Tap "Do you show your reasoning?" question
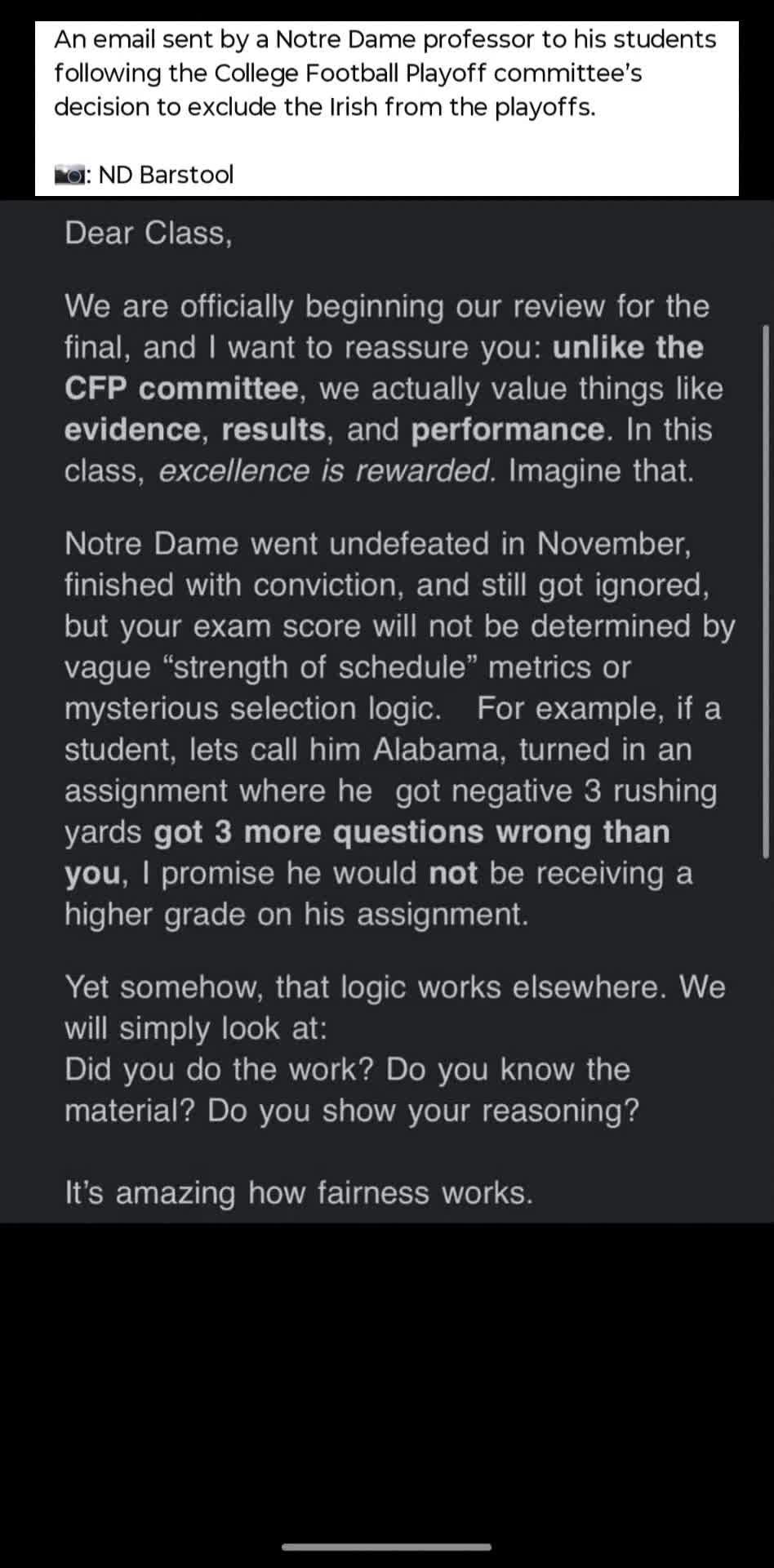This screenshot has width=774, height=1568. (x=424, y=1111)
